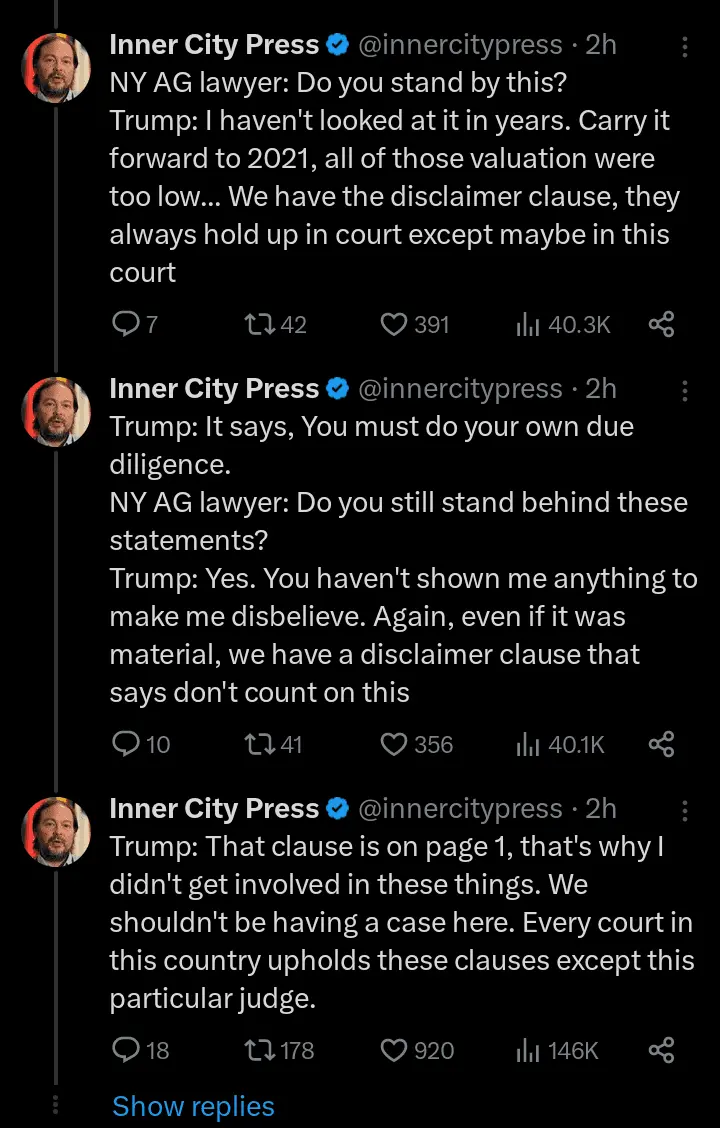
Task: View analytics showing 40.1K views
Action: (x=529, y=744)
